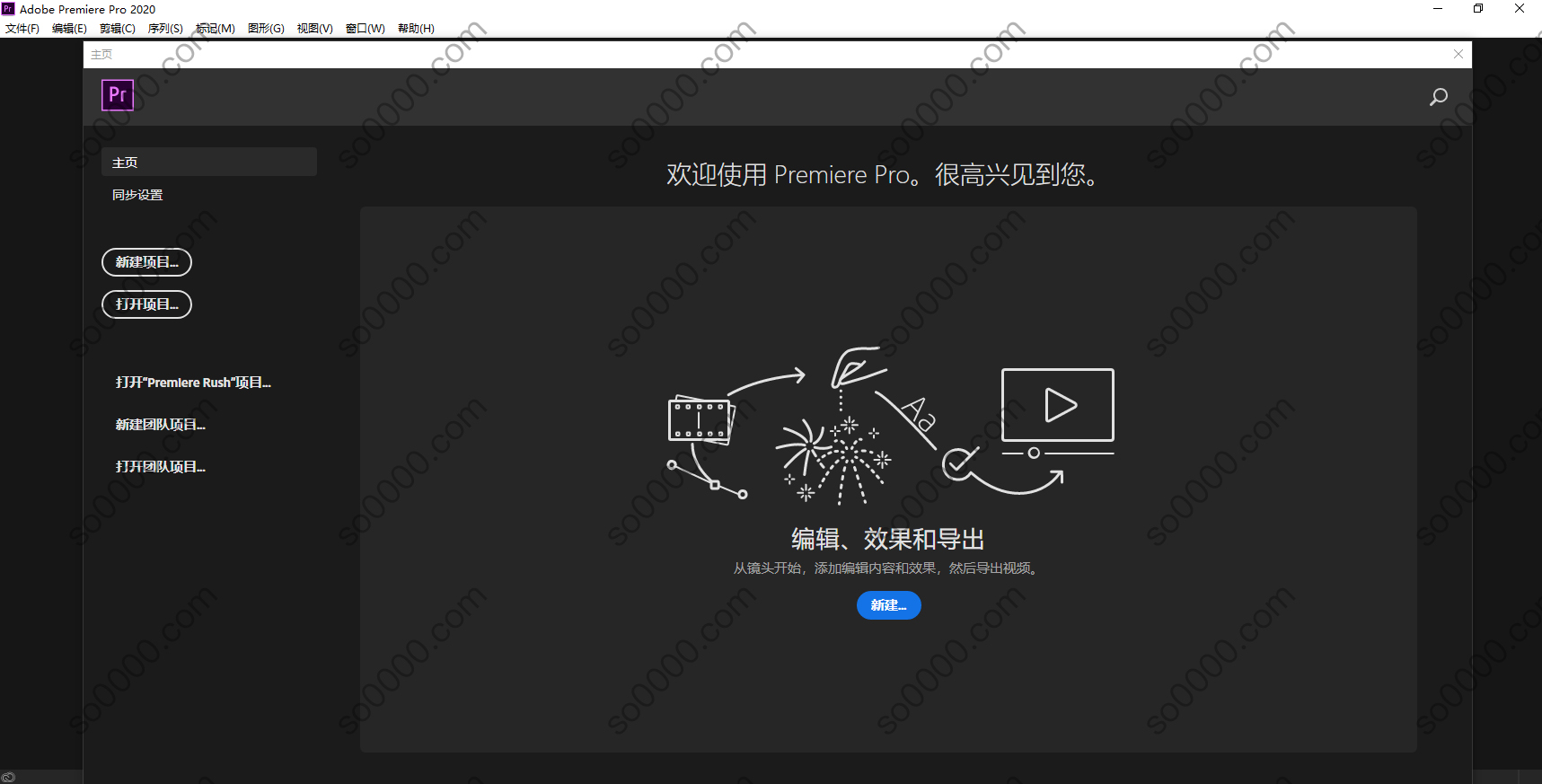The height and width of the screenshot is (784, 1542).
Task: Click the Creative Cloud icon in bottom-left corner
Action: [x=8, y=777]
